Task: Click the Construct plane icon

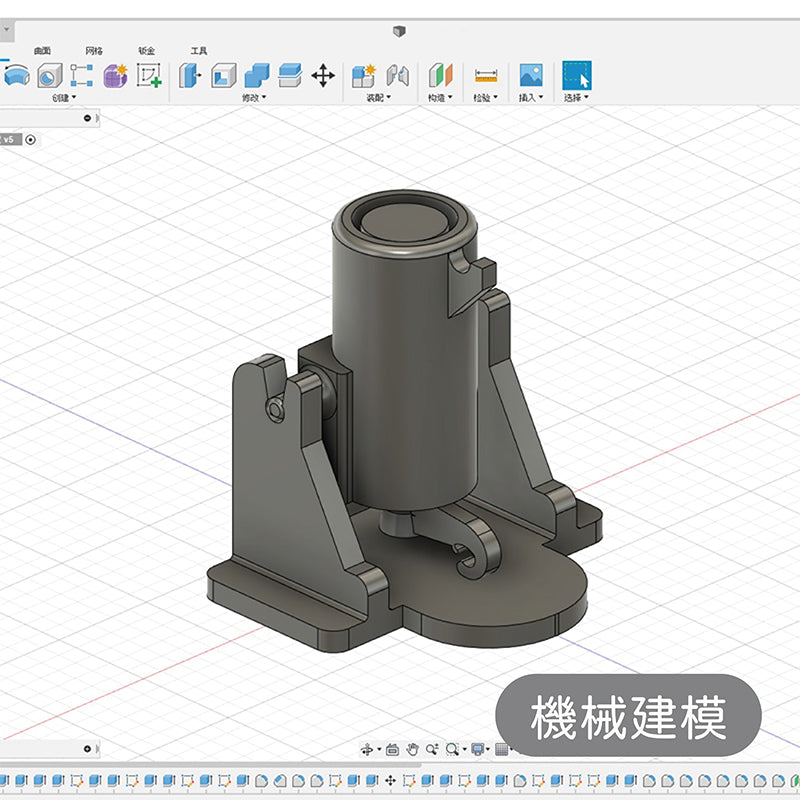Action: [x=440, y=76]
